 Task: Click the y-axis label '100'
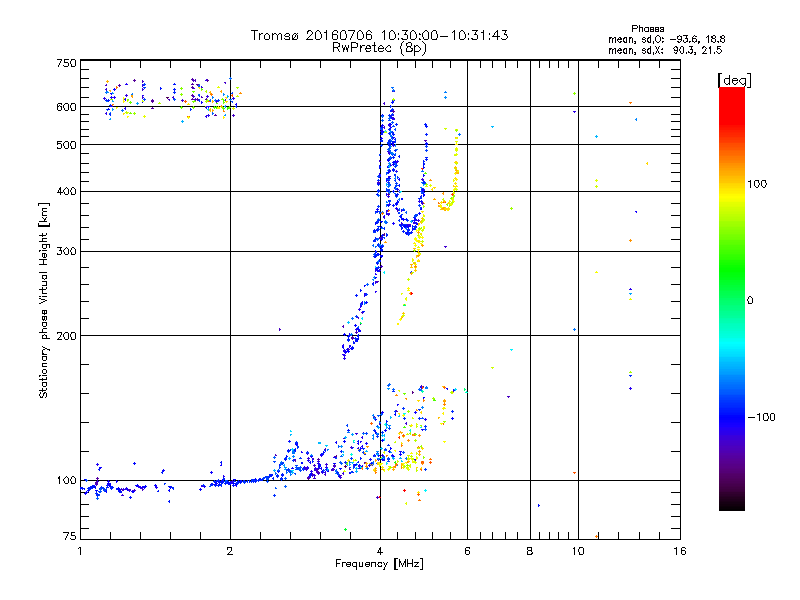pyautogui.click(x=66, y=480)
